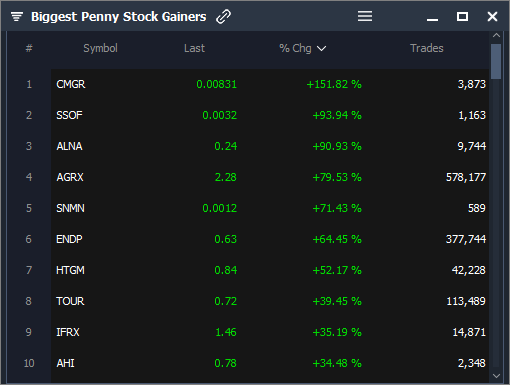Toggle the % Chg sort direction chevron

coord(321,49)
